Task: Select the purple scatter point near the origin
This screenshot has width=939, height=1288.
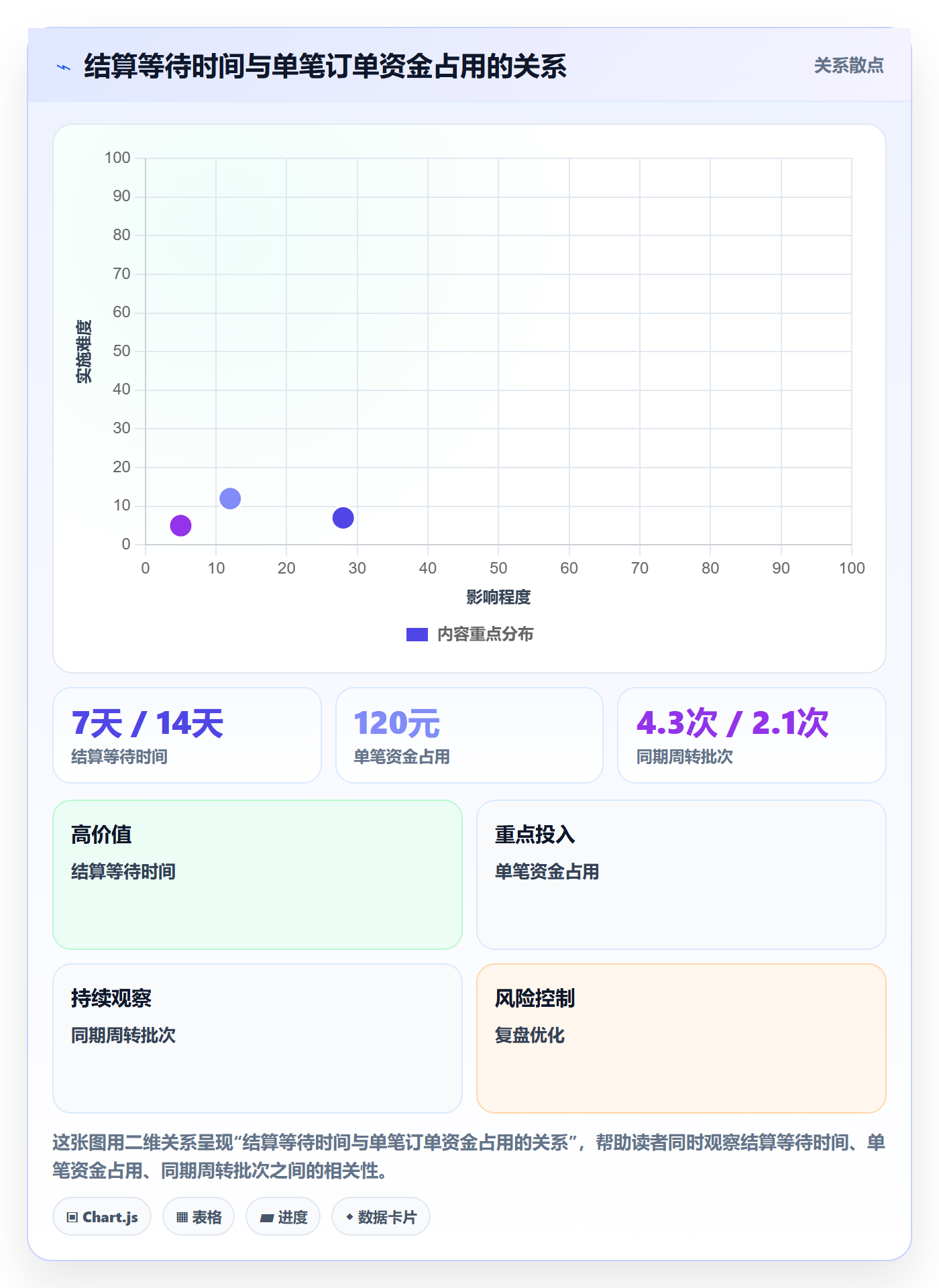Action: [x=180, y=525]
